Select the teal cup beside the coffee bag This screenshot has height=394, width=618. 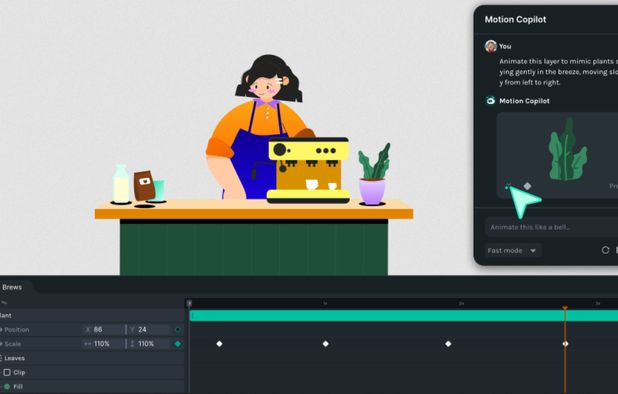160,190
